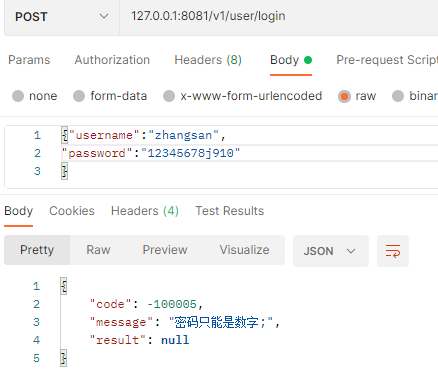Select the raw body option
This screenshot has width=438, height=376.
tap(357, 96)
